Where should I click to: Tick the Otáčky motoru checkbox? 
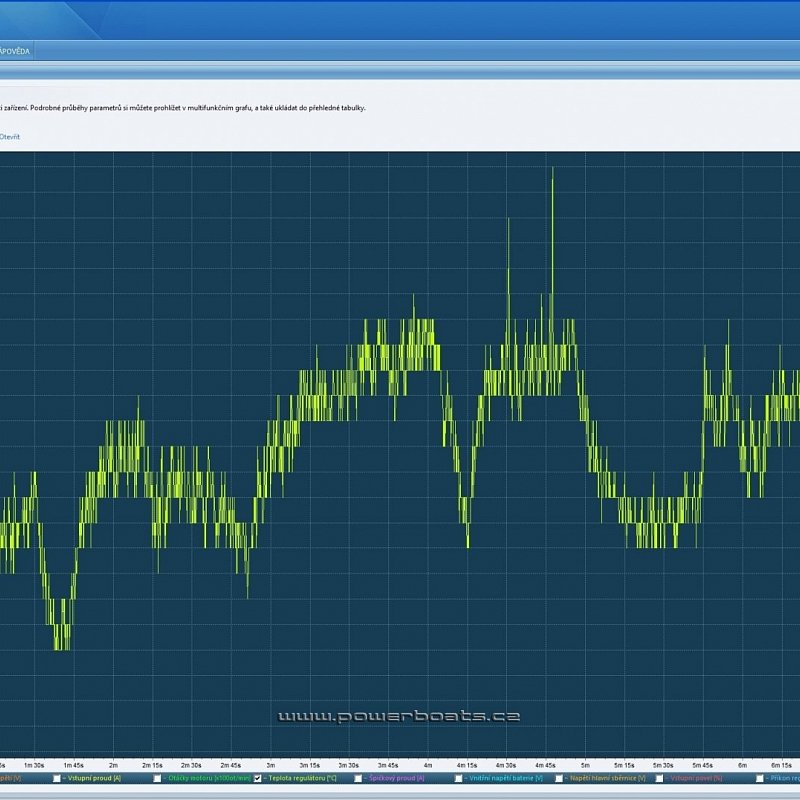point(158,778)
